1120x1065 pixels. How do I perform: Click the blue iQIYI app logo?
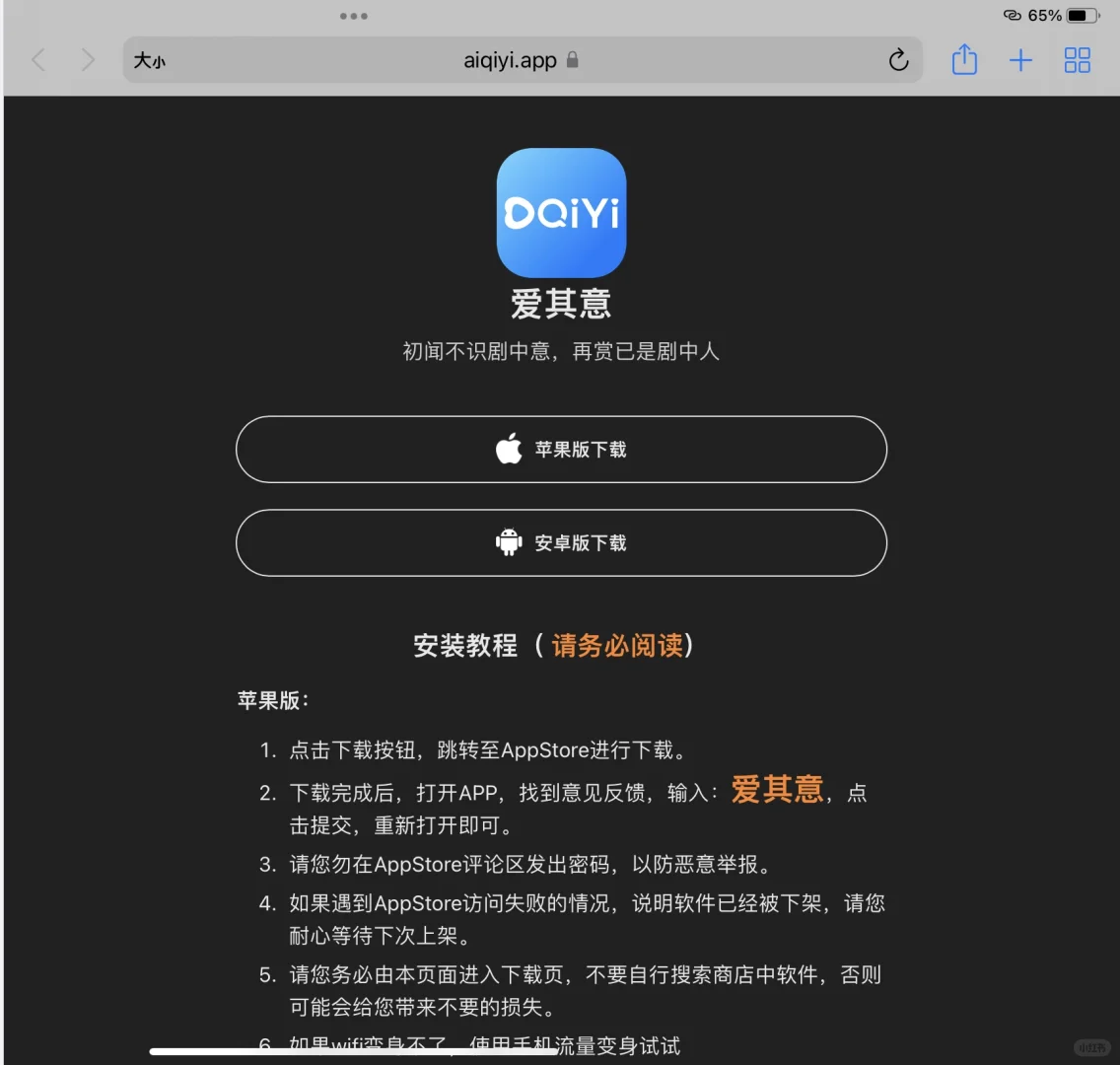(561, 213)
